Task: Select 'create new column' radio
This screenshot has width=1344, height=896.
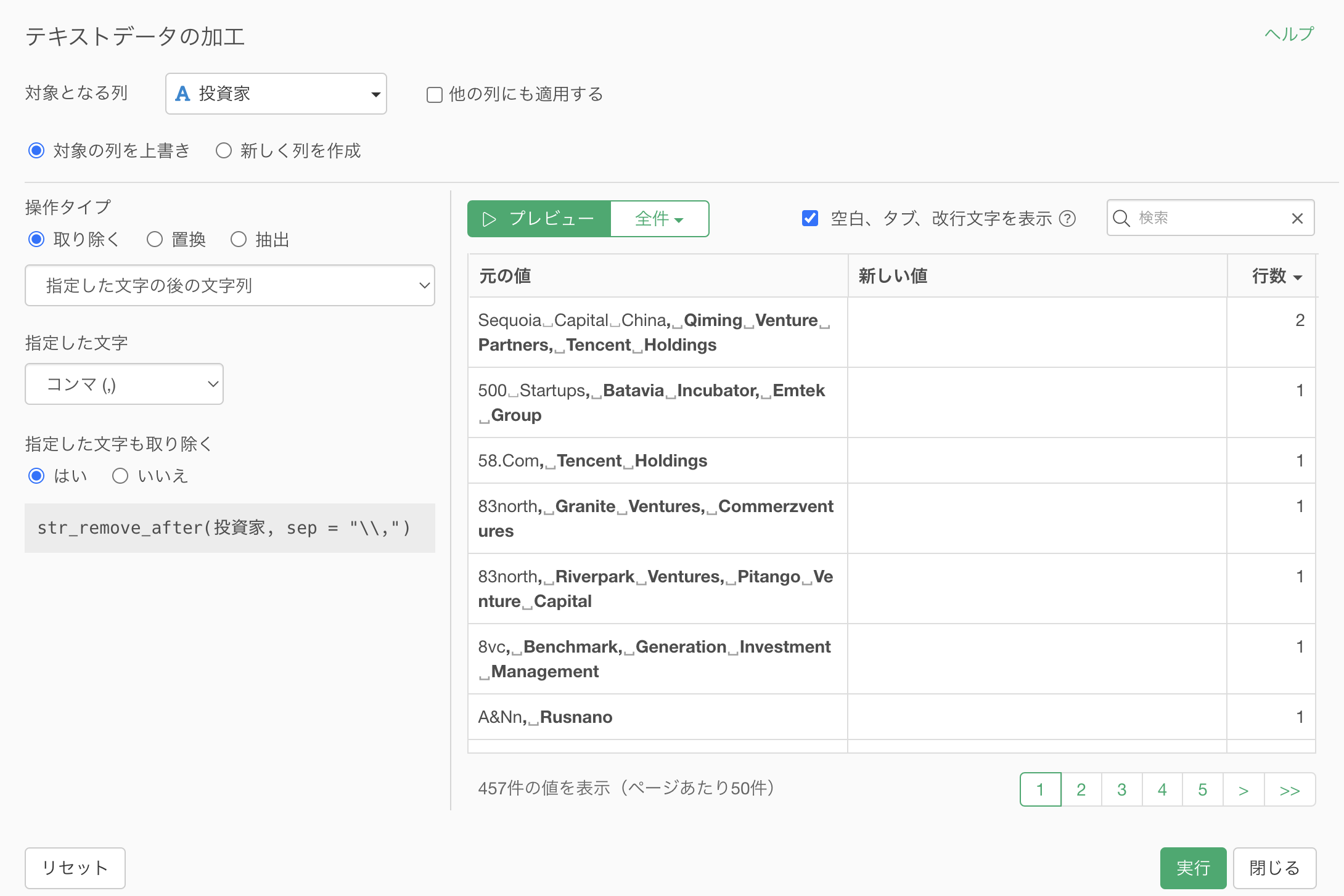Action: [x=224, y=150]
